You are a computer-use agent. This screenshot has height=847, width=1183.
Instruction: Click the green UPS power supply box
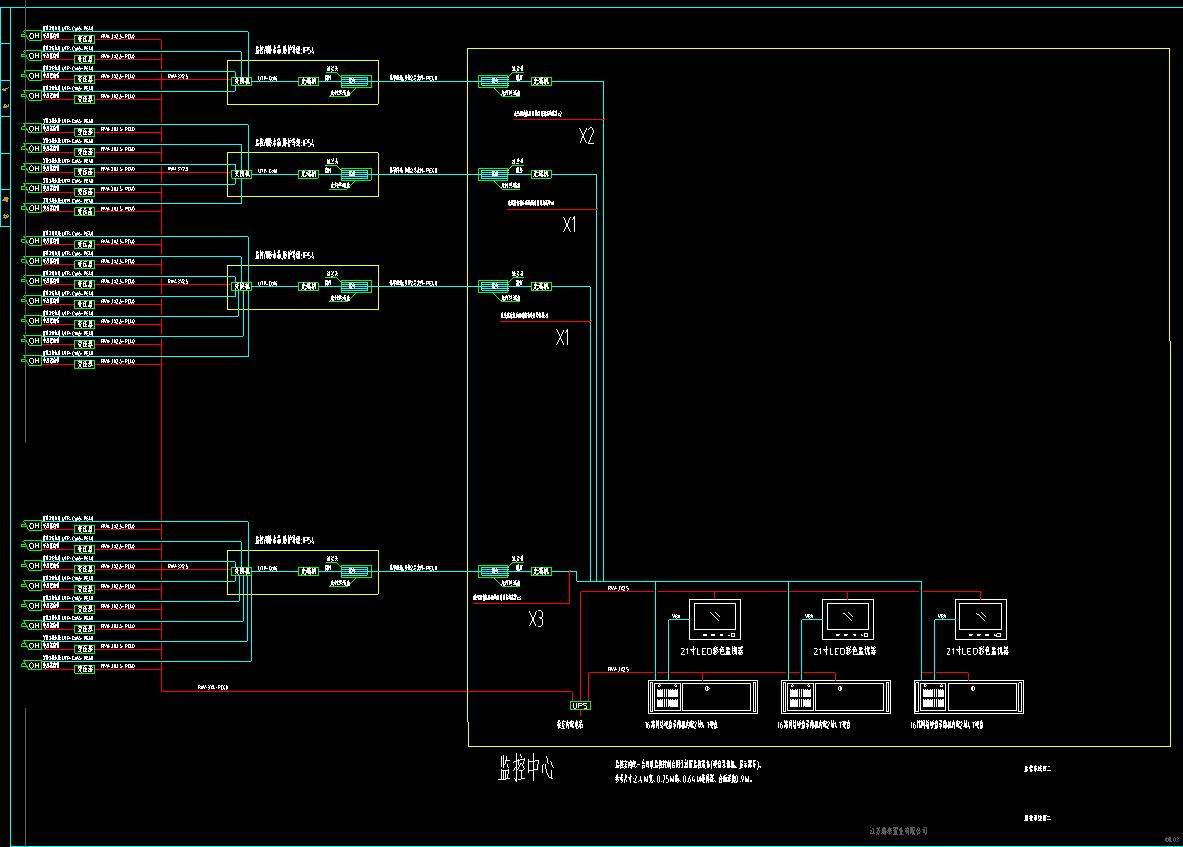pyautogui.click(x=580, y=705)
